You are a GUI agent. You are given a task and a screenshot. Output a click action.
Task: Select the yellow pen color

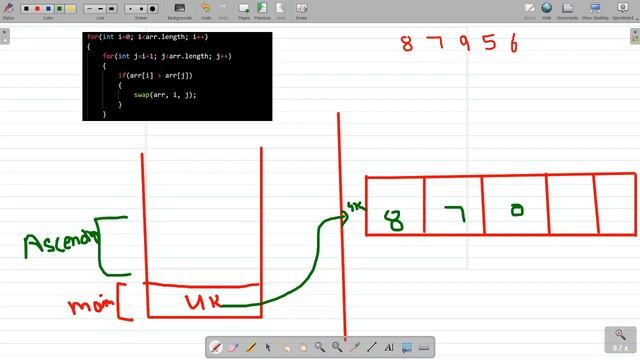click(x=70, y=9)
